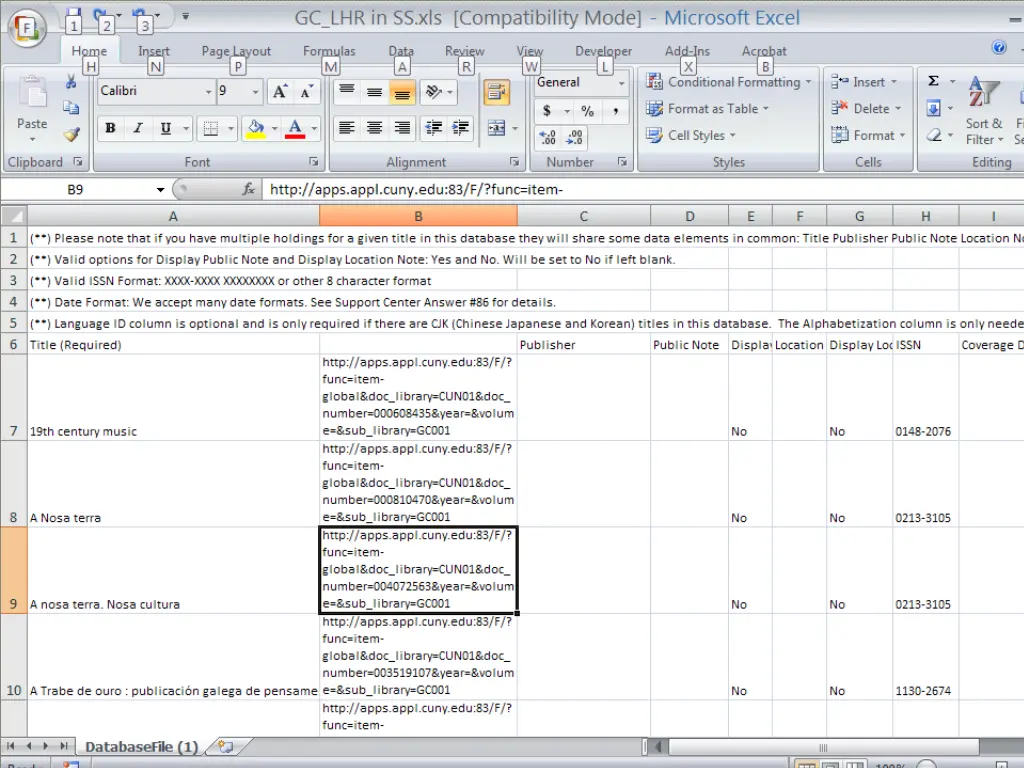The width and height of the screenshot is (1024, 768).
Task: Open the Insert ribbon tab
Action: click(153, 51)
